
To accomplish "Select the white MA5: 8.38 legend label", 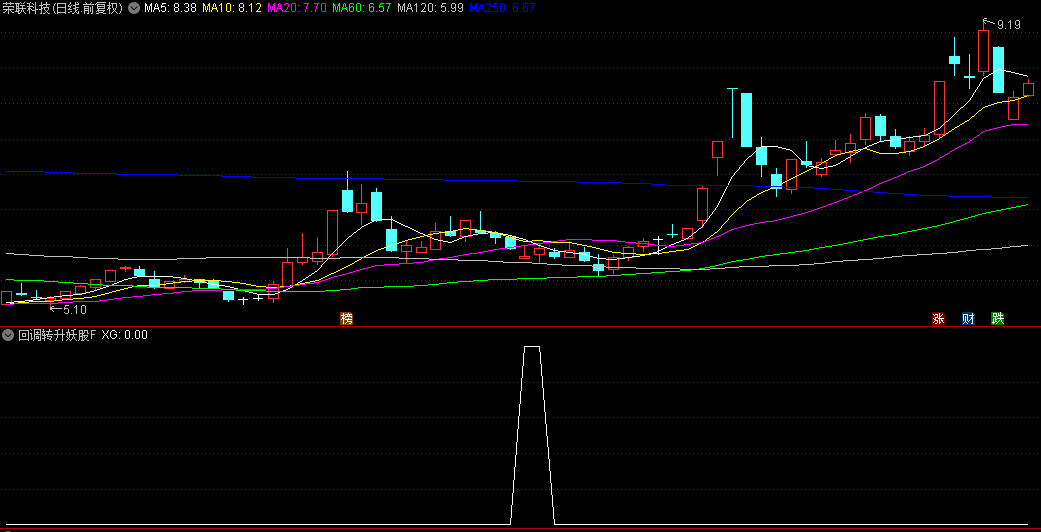I will click(x=170, y=8).
